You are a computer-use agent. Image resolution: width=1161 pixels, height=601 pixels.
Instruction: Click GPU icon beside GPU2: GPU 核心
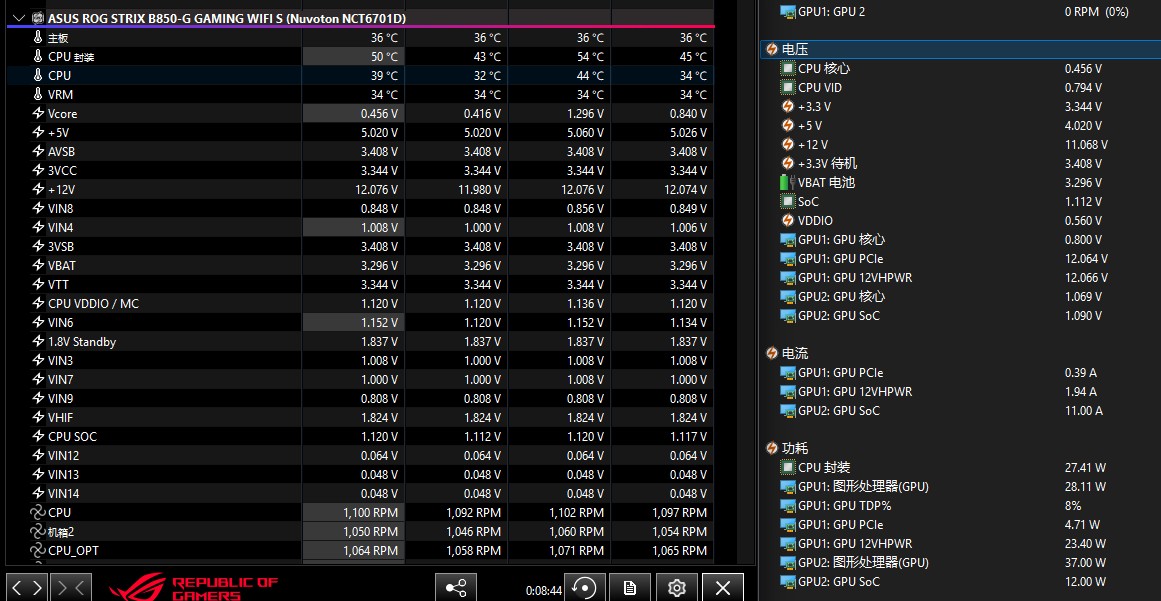(788, 297)
